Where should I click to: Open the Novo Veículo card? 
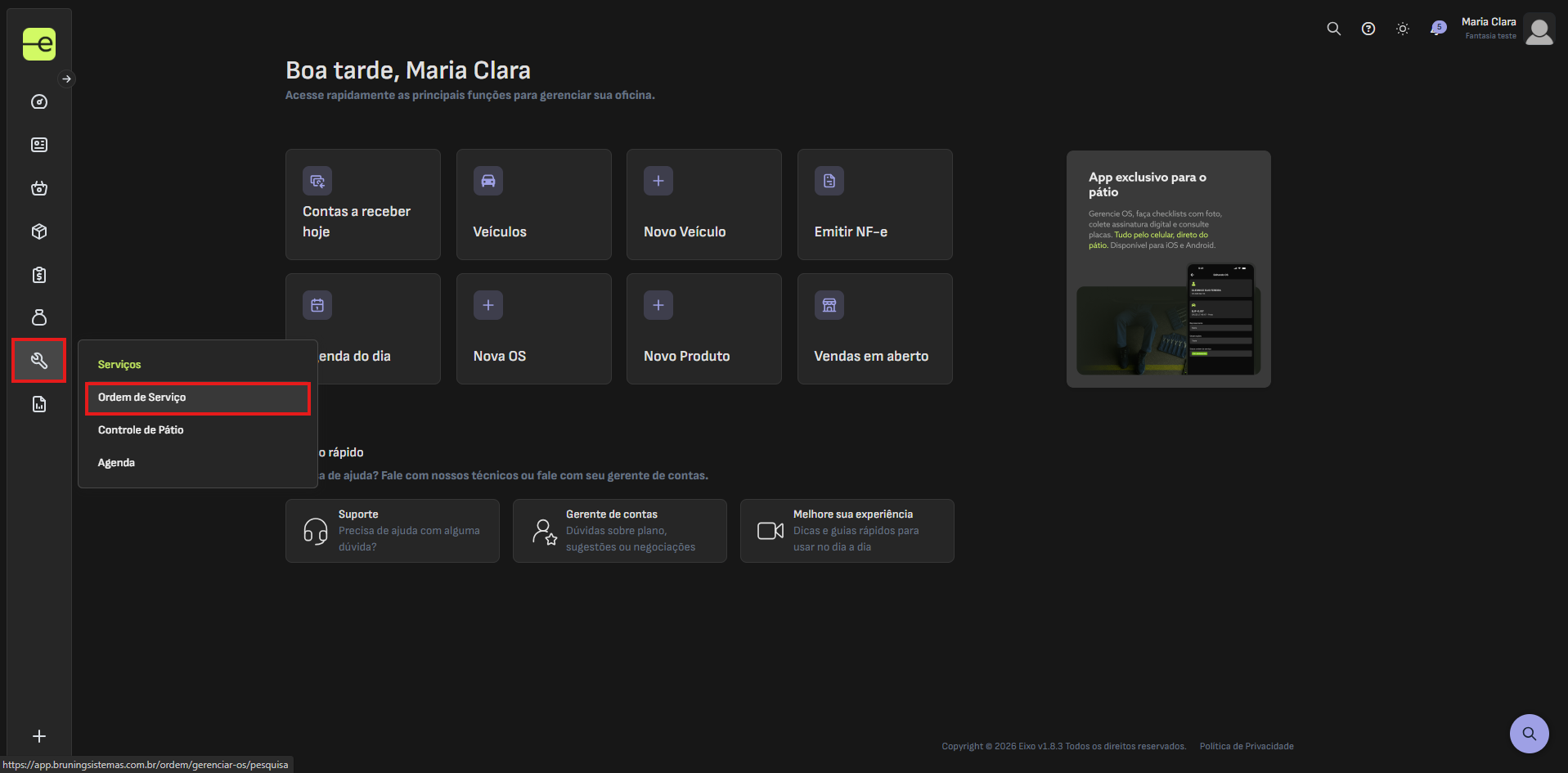[704, 204]
